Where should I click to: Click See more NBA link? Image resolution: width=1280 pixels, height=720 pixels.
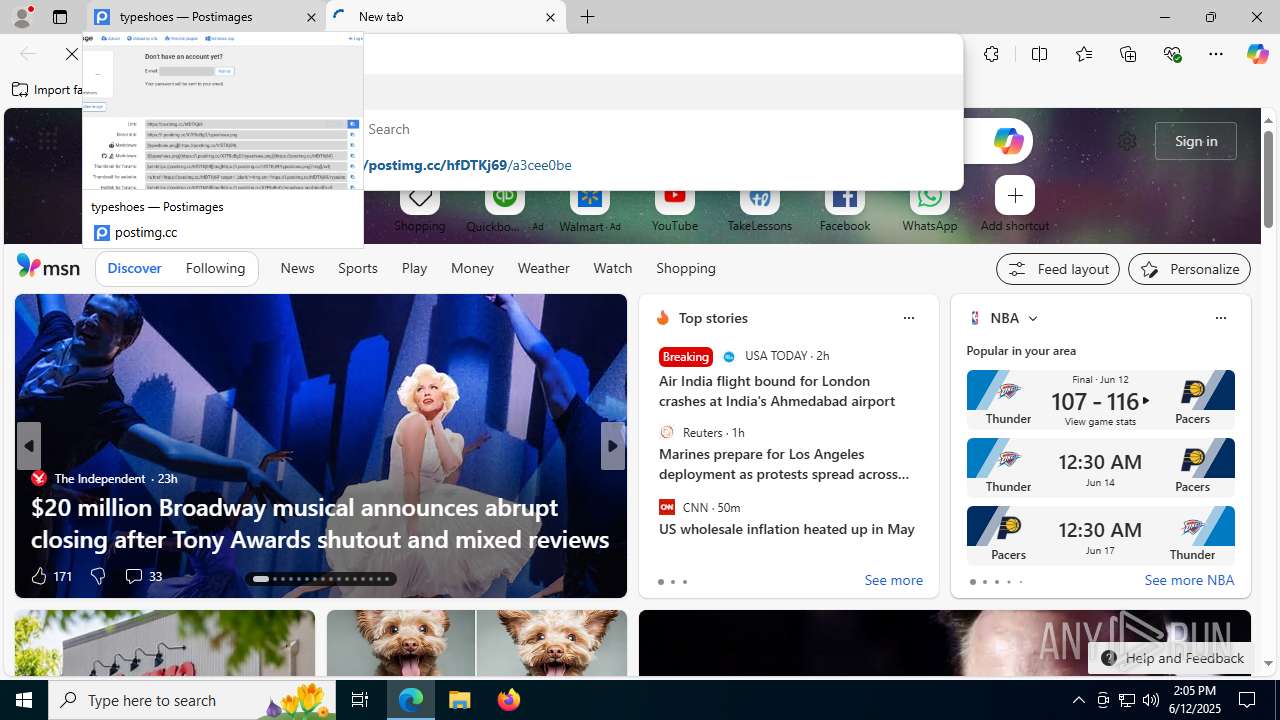tap(1189, 580)
